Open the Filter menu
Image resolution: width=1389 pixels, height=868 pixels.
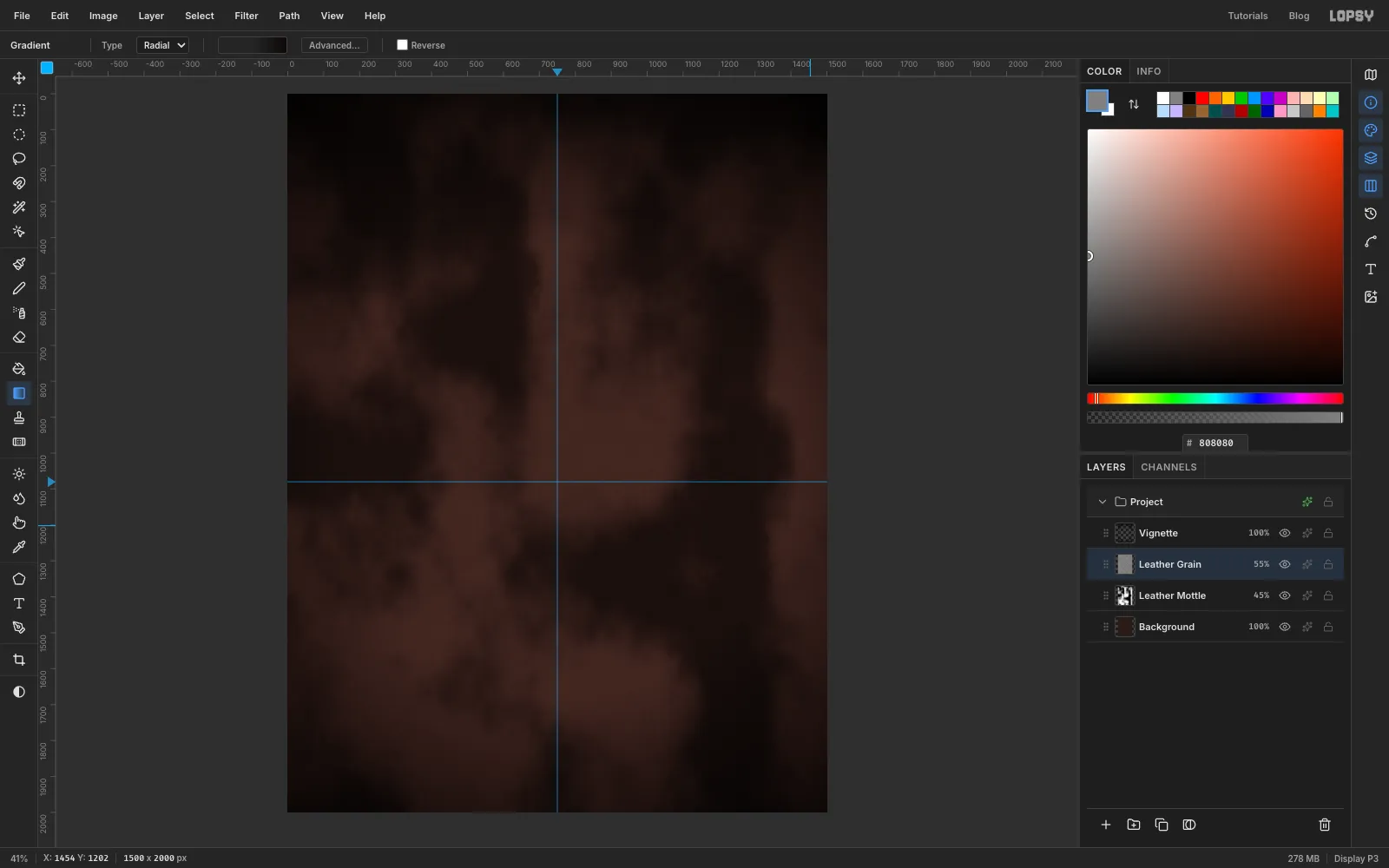pyautogui.click(x=247, y=16)
